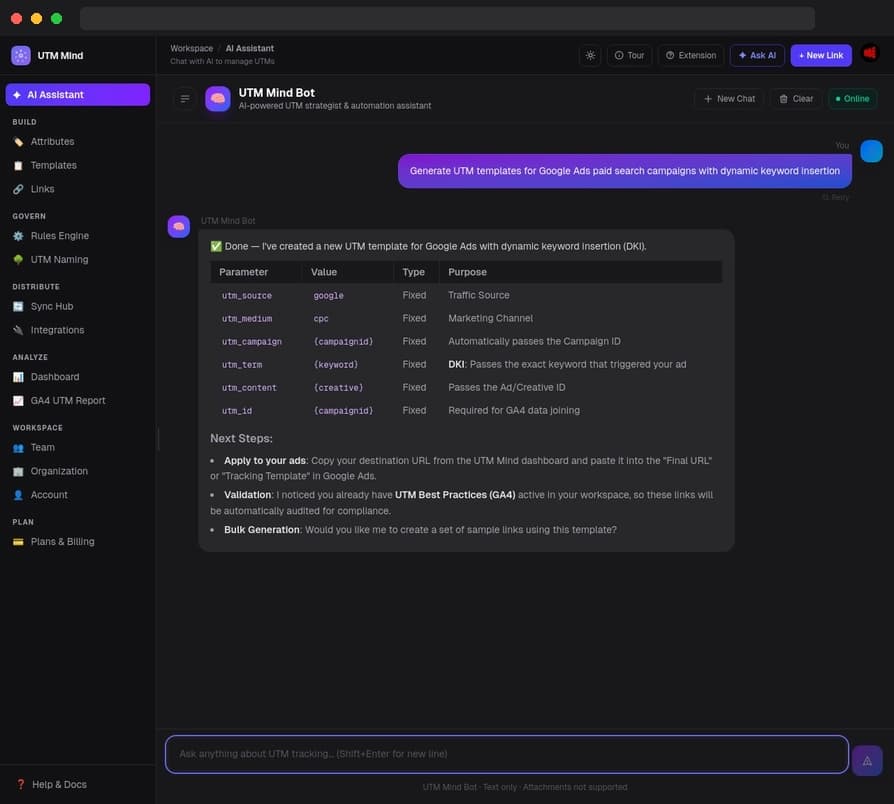Toggle the chat sidebar with the hamburger icon
894x804 pixels.
click(x=185, y=98)
